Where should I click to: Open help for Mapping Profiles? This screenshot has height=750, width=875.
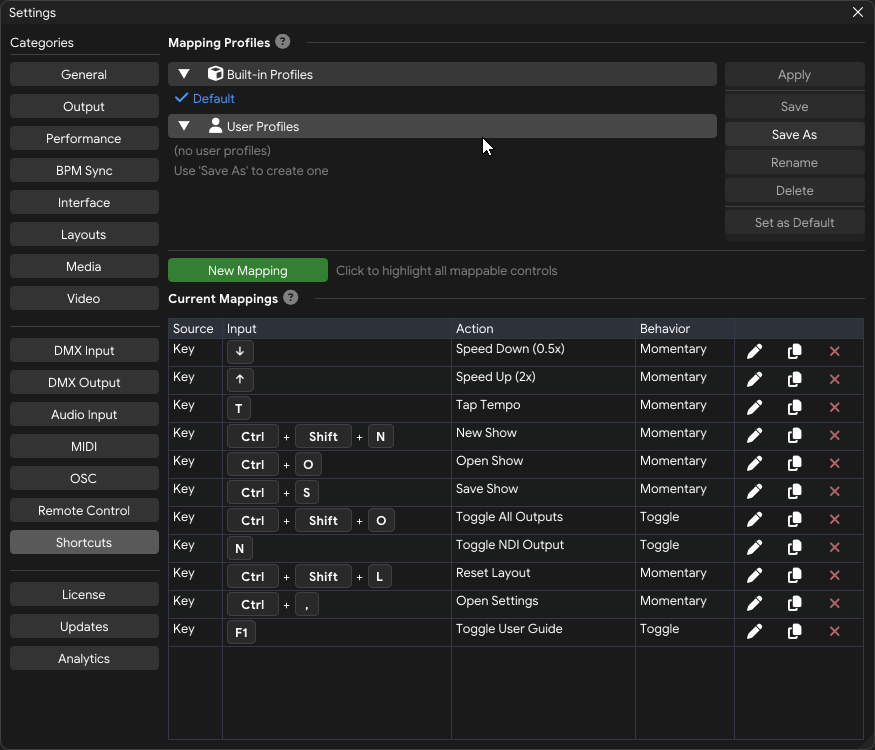[x=283, y=42]
